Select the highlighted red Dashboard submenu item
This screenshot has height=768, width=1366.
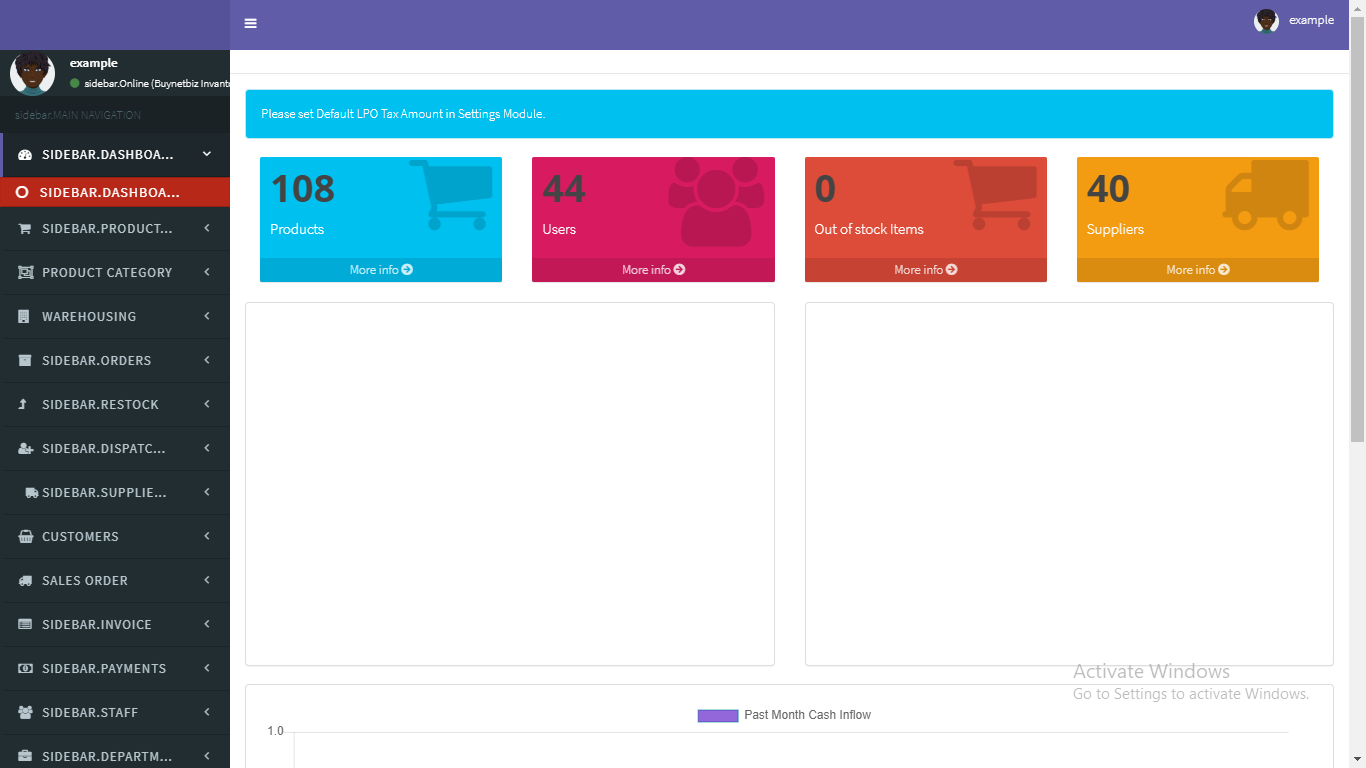(109, 192)
